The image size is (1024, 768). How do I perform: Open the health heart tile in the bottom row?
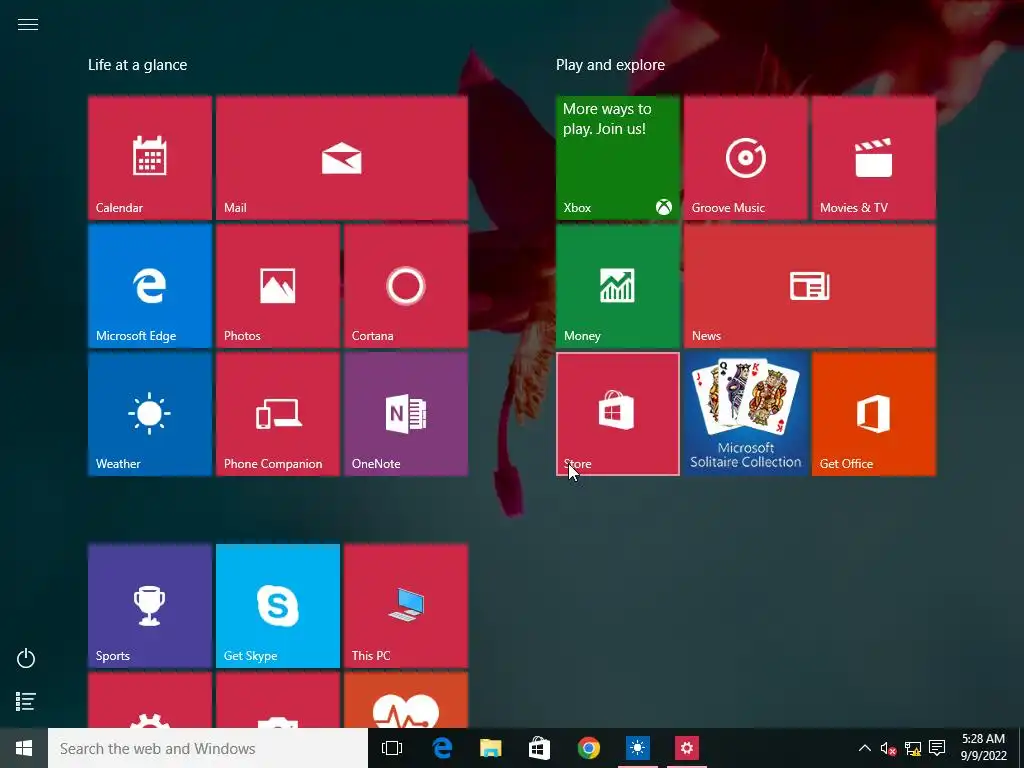[406, 700]
